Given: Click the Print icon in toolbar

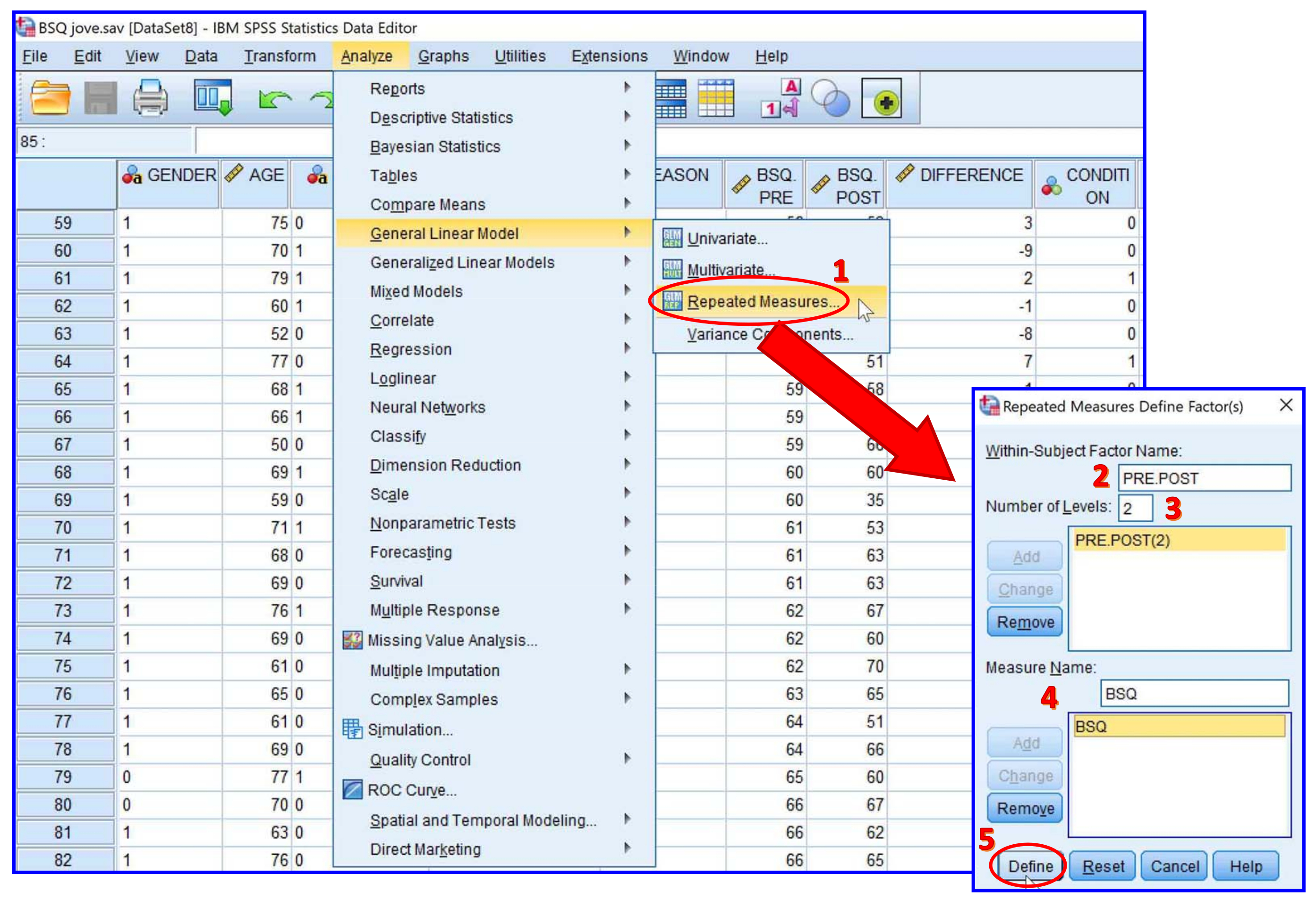Looking at the screenshot, I should (150, 98).
